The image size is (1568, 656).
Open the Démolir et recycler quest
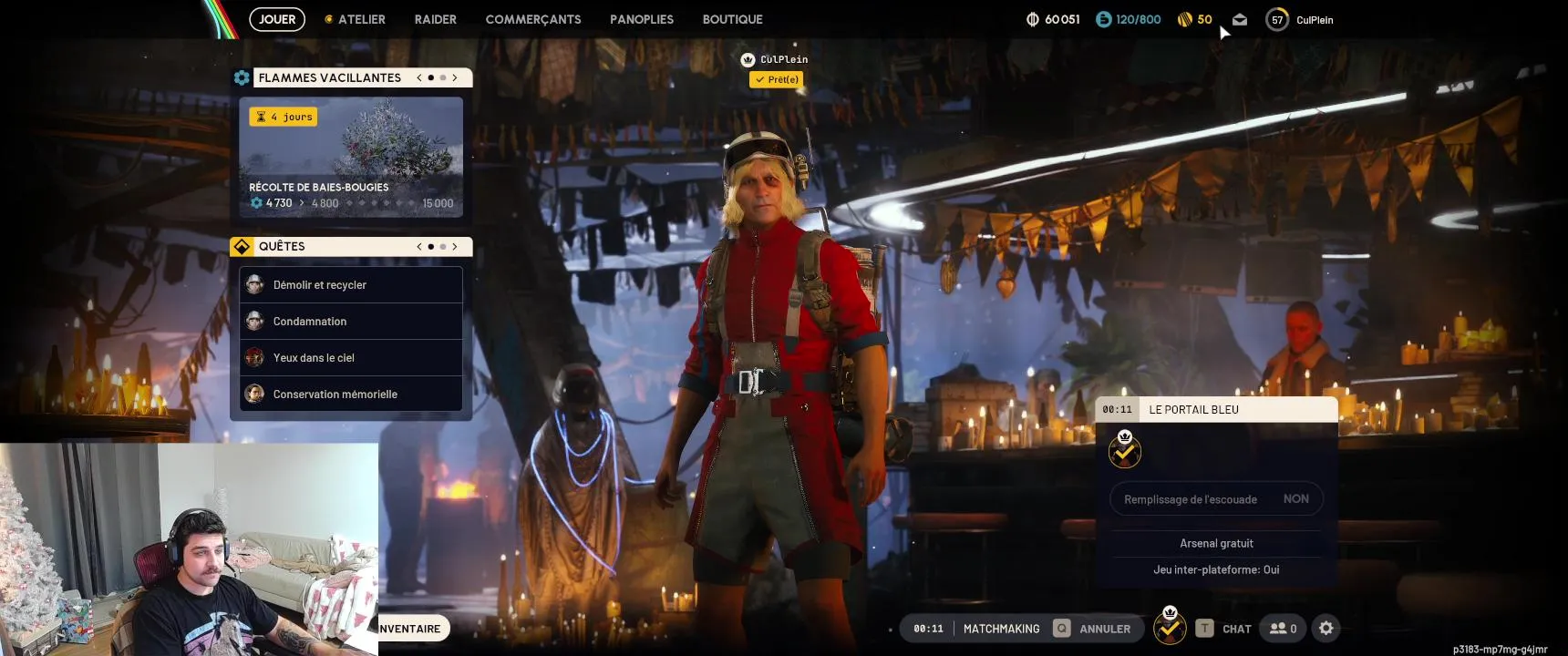(x=351, y=285)
